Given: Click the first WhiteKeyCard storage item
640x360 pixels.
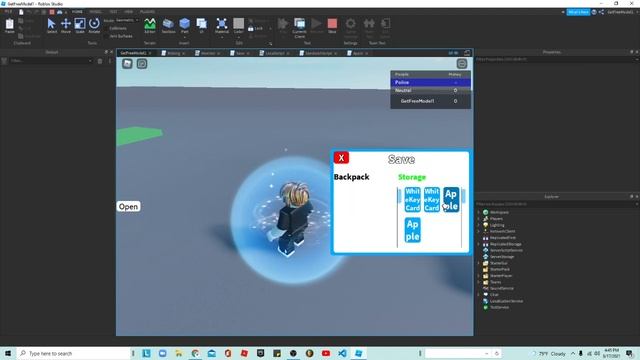Looking at the screenshot, I should tap(412, 200).
